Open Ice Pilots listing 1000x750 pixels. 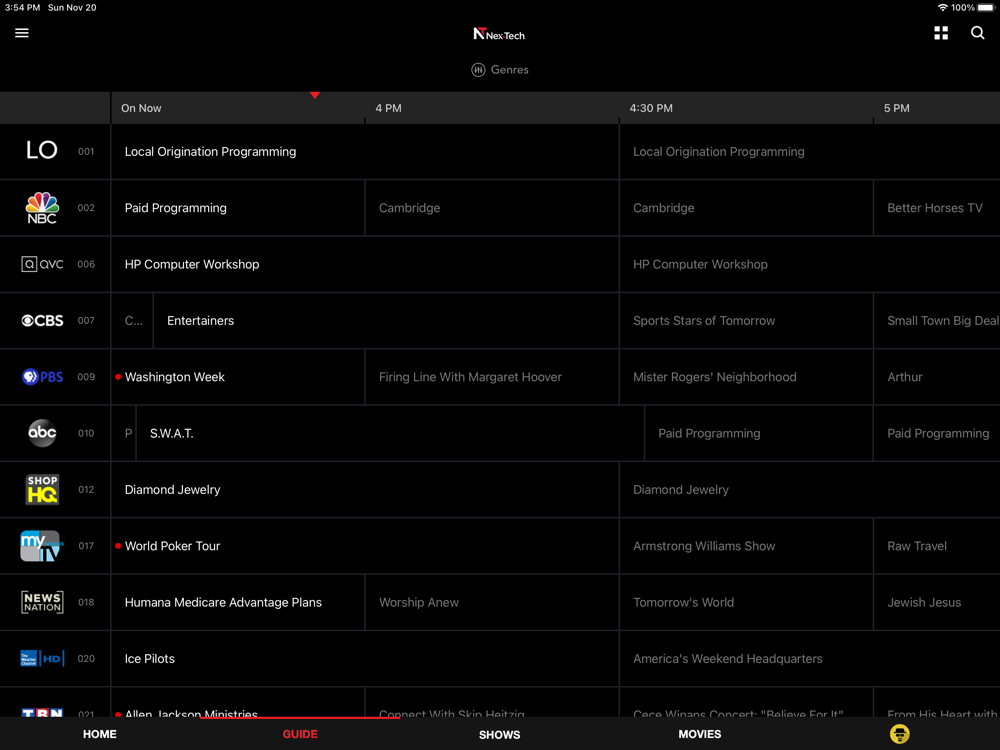(x=365, y=659)
